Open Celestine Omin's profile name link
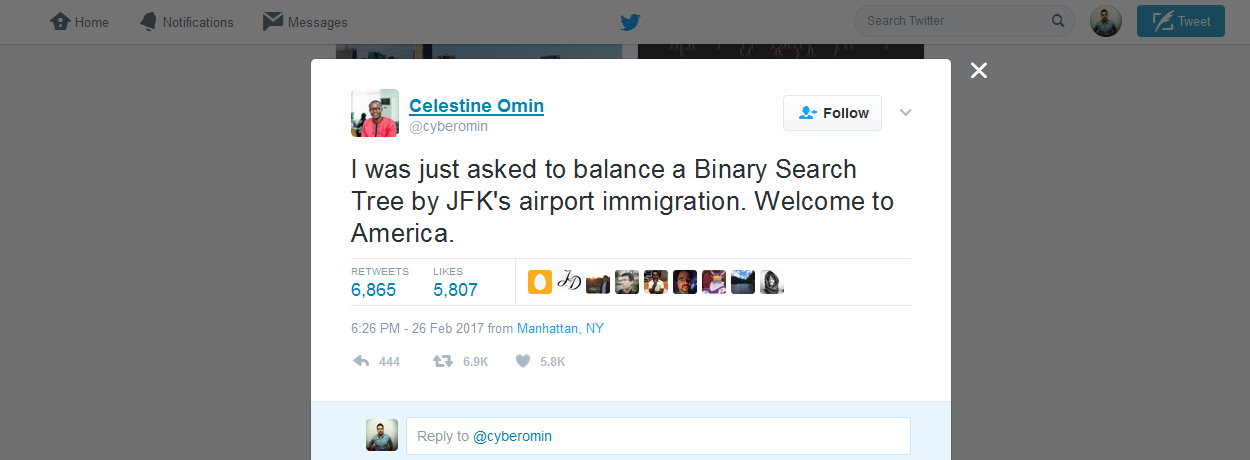The width and height of the screenshot is (1250, 460). (x=476, y=105)
